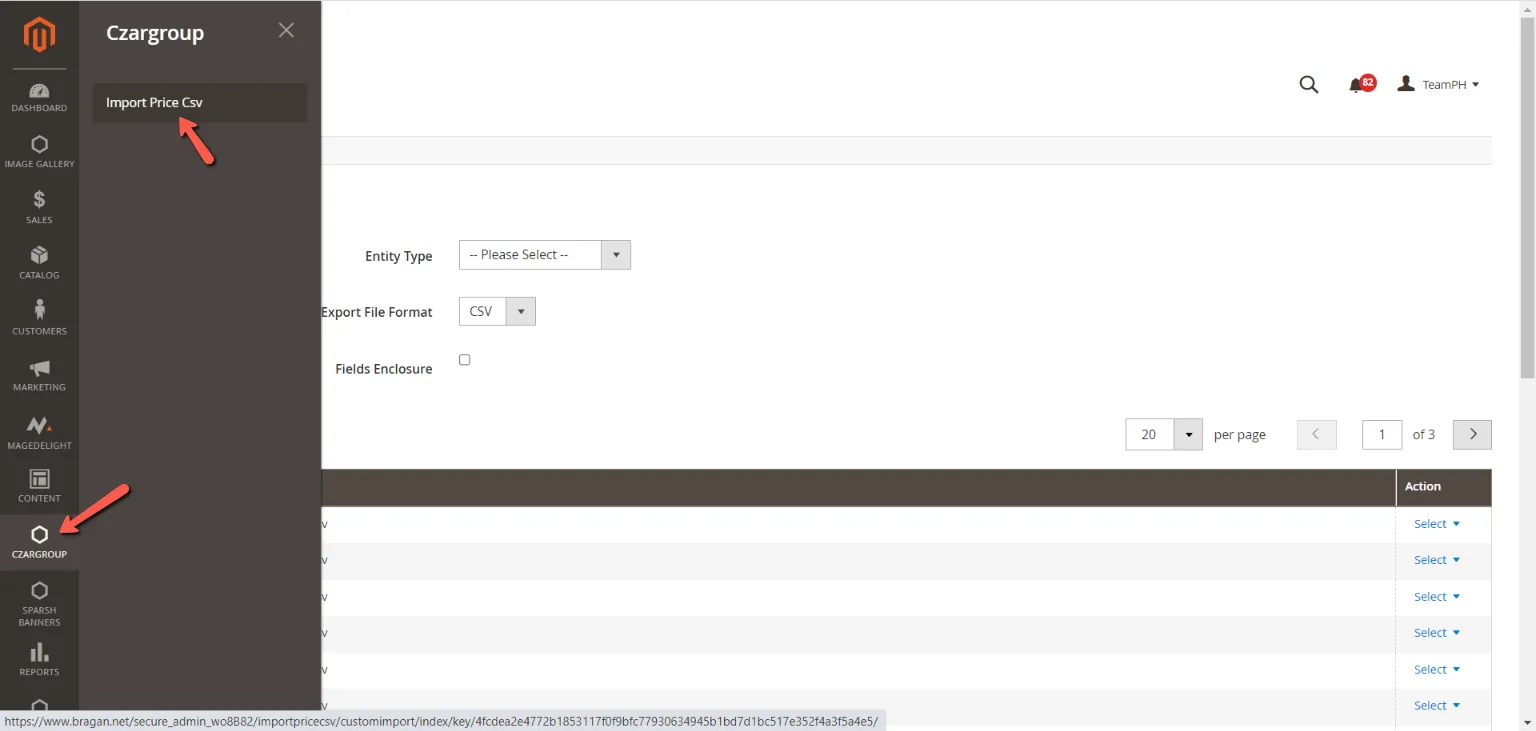Open the first row Select action dropdown
Viewport: 1536px width, 731px height.
[x=1437, y=524]
